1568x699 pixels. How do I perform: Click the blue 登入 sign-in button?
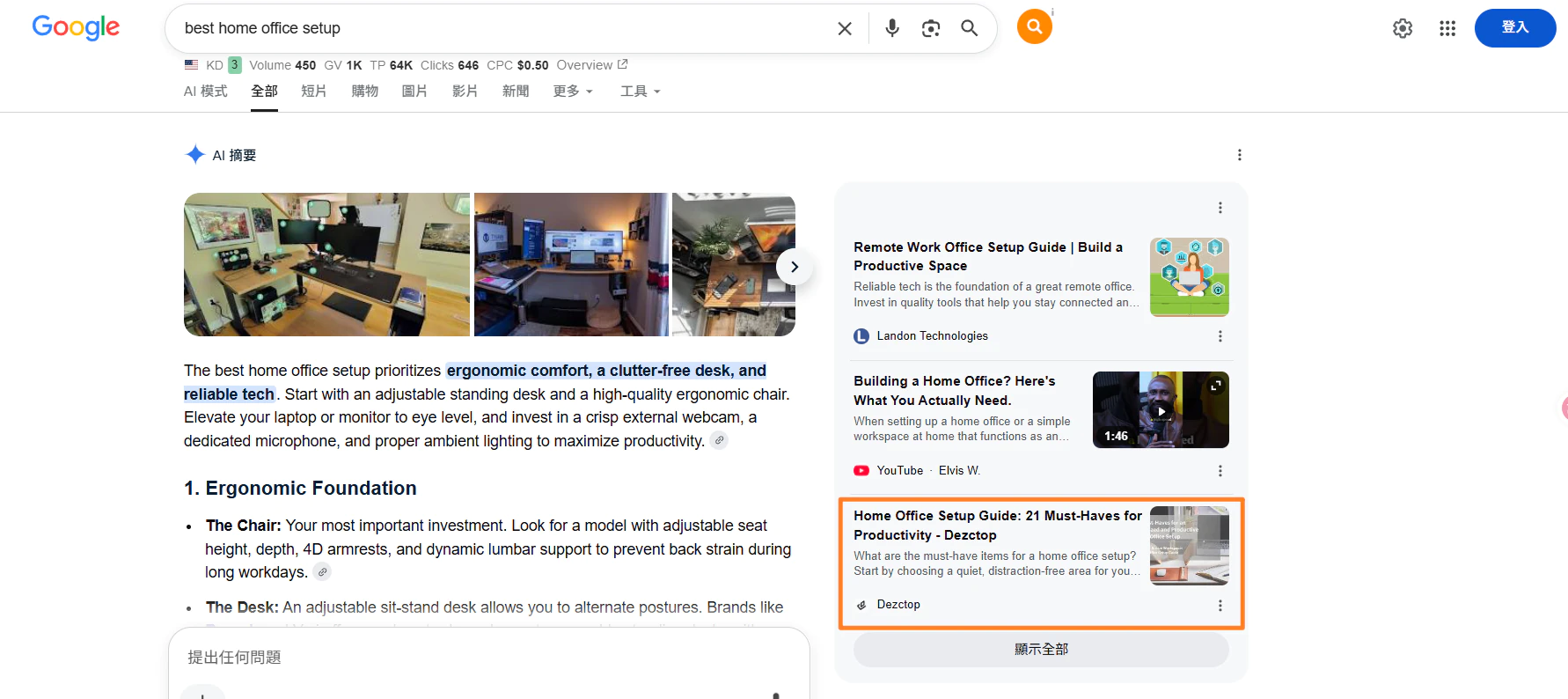tap(1515, 28)
